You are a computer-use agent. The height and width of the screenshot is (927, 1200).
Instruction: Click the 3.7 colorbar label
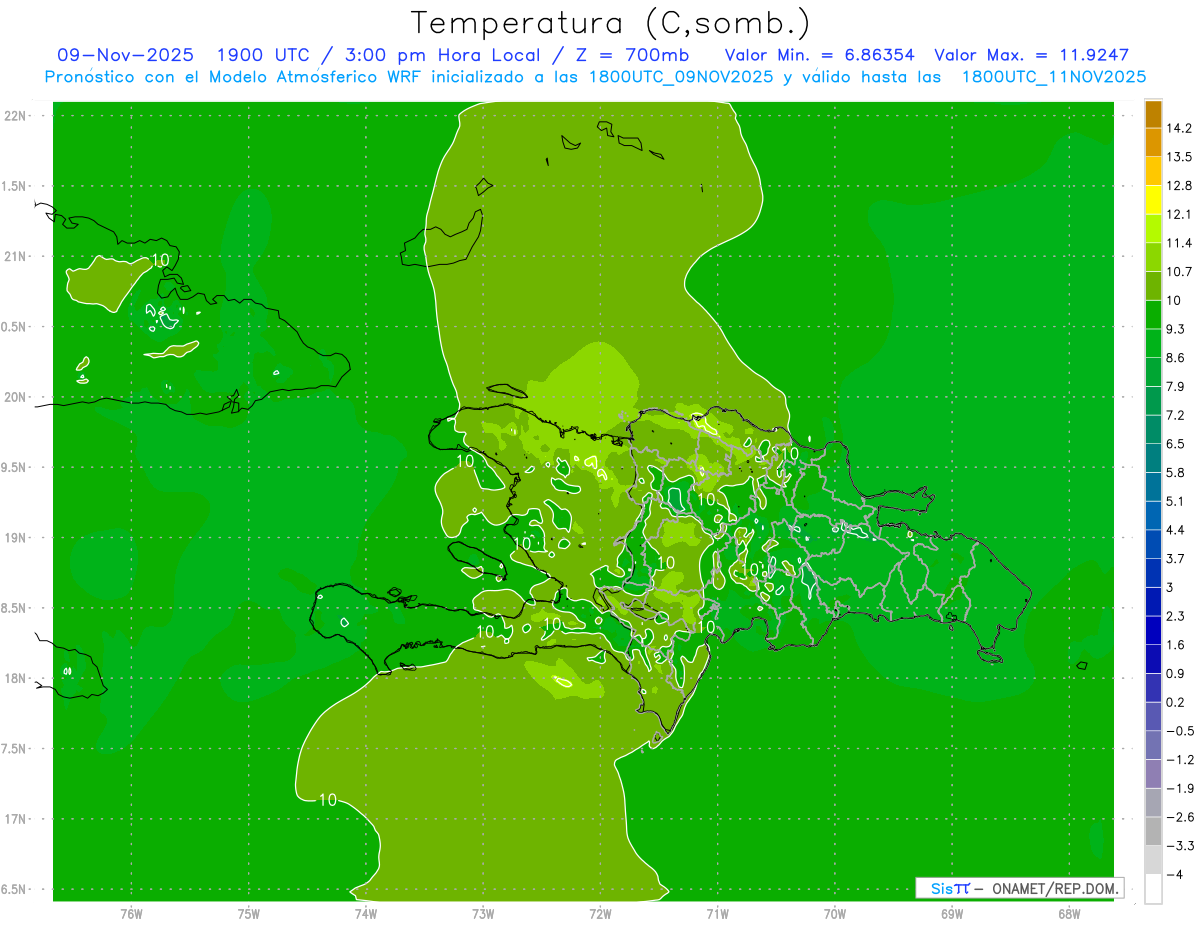(1176, 558)
